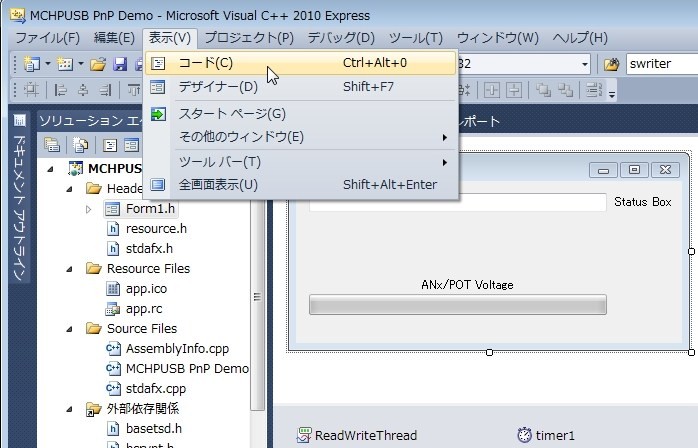
Task: Expand the ツール バー(T) submenu
Action: click(x=301, y=162)
